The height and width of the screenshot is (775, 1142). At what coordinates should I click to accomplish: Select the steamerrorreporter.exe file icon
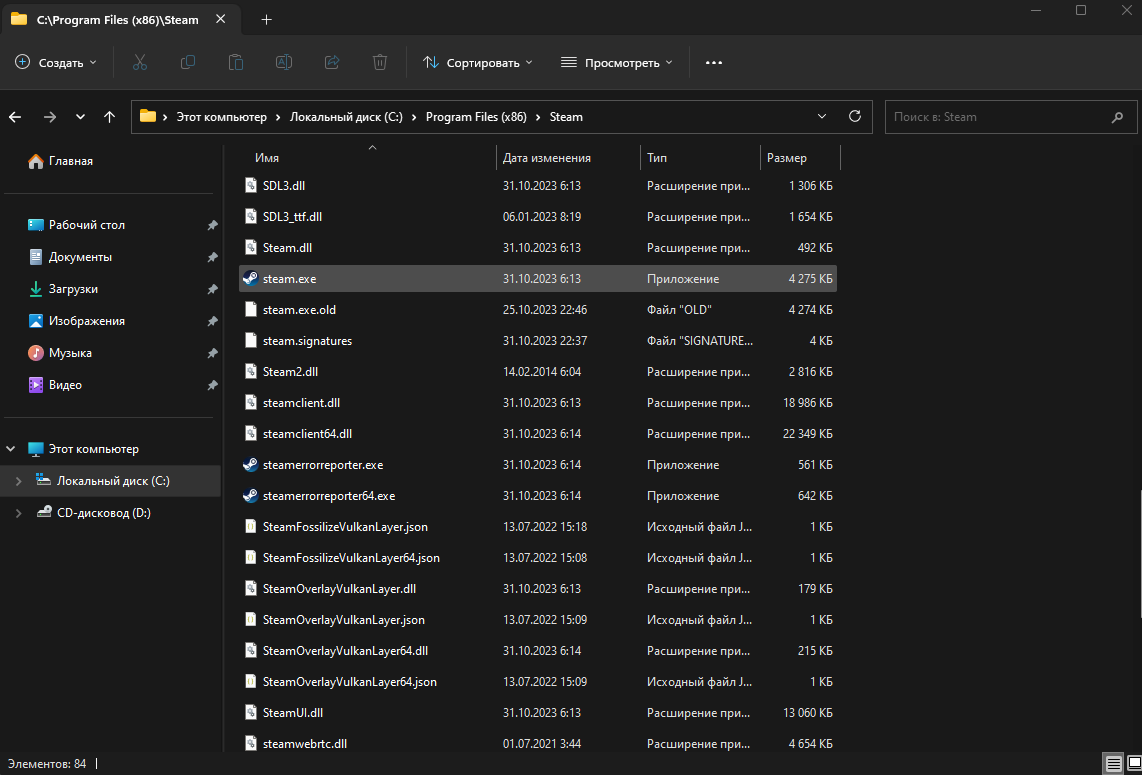tap(251, 465)
